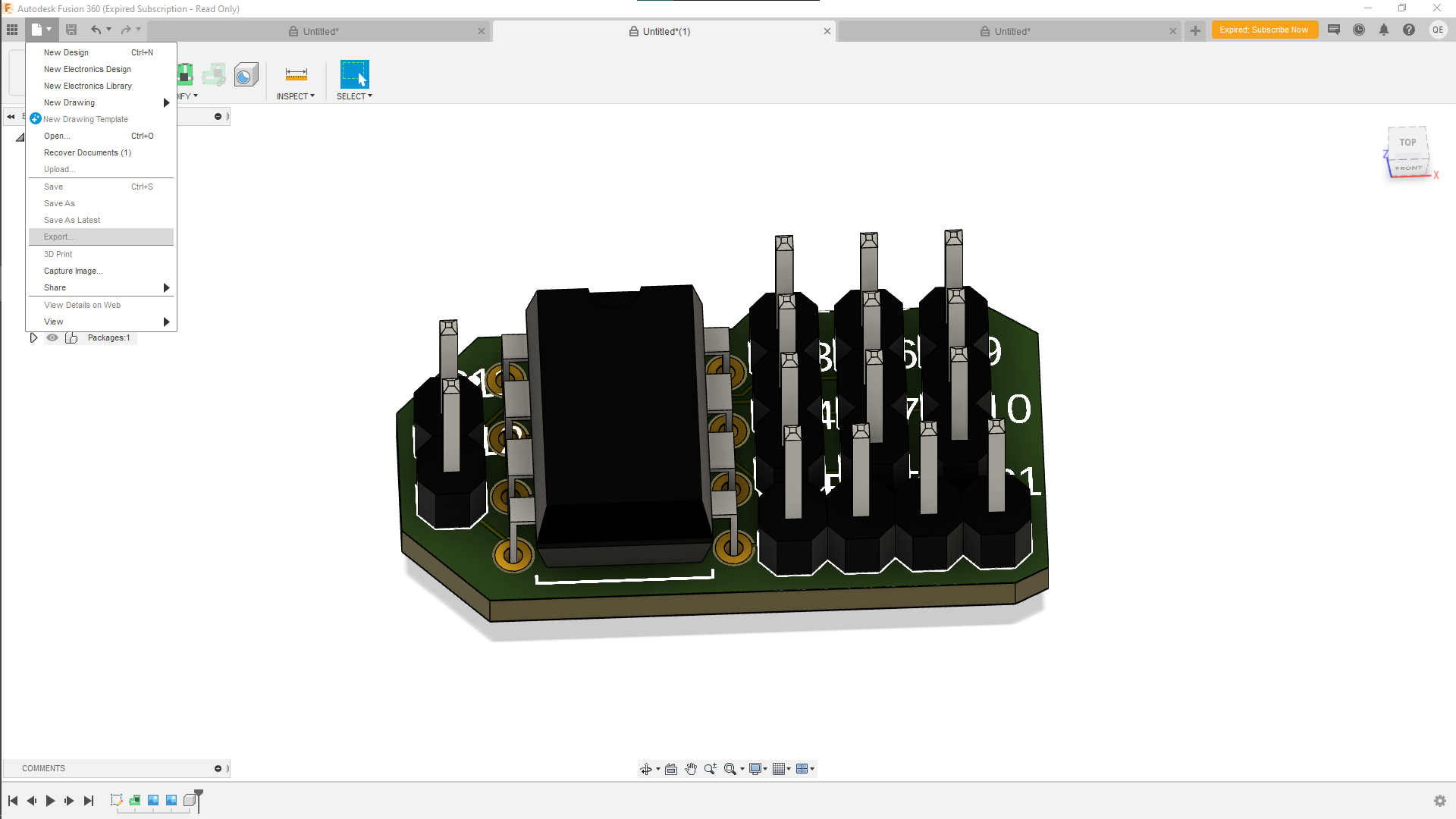Expand New Drawing submenu arrow
Screen dimensions: 1456x819
166,102
